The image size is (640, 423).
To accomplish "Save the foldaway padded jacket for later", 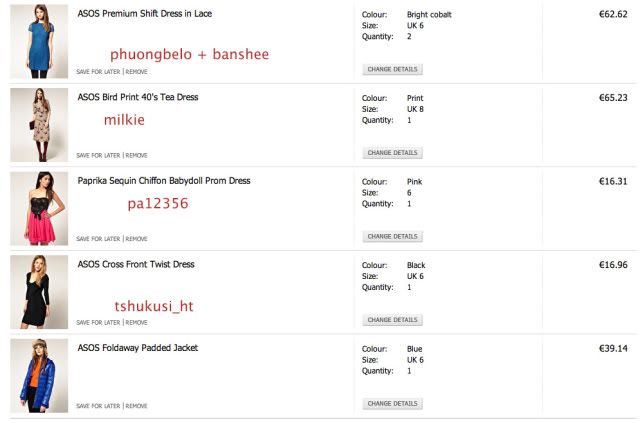I will click(x=99, y=406).
